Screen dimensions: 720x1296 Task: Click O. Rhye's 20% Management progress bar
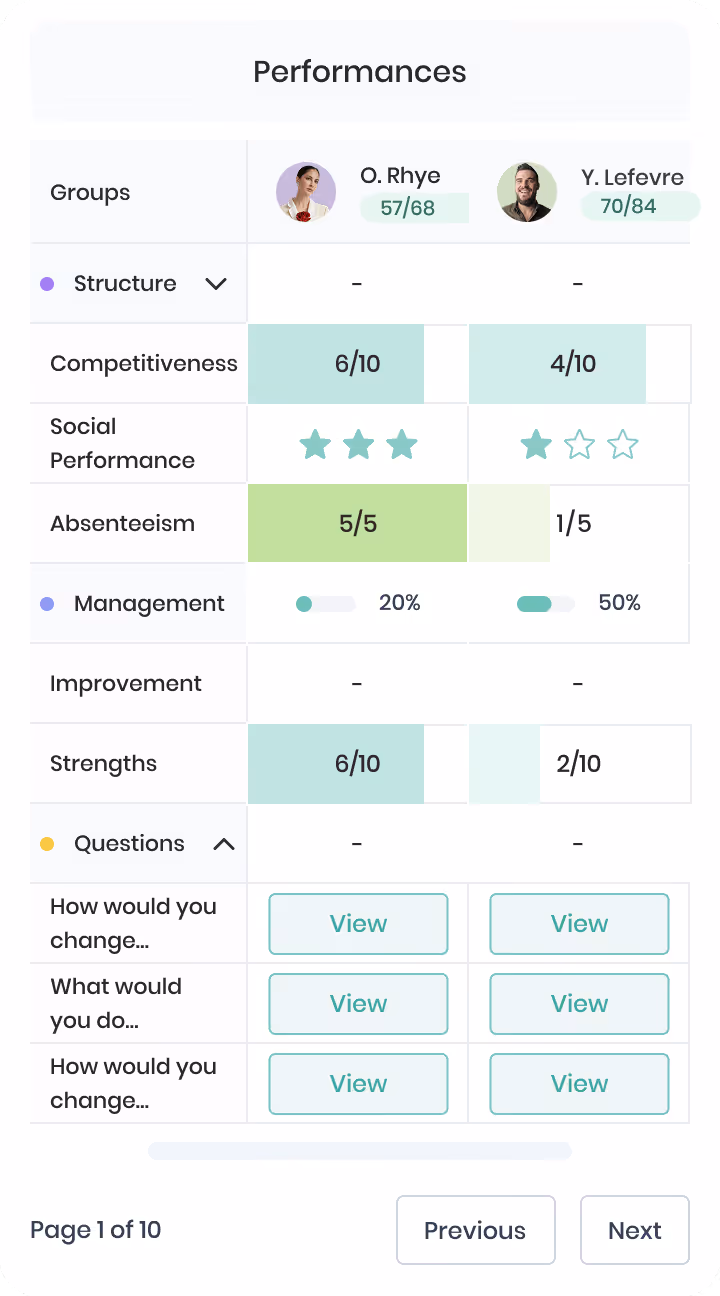(326, 604)
